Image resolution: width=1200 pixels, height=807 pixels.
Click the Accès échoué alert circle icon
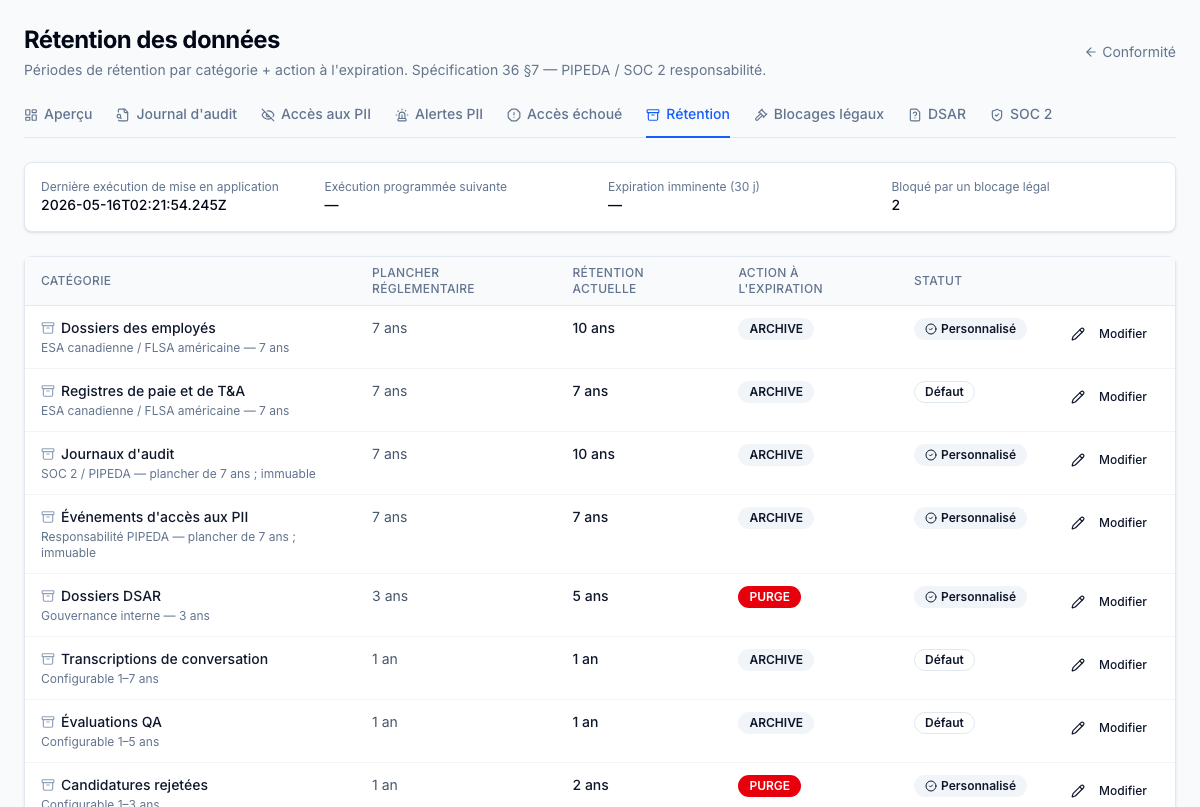pyautogui.click(x=514, y=115)
